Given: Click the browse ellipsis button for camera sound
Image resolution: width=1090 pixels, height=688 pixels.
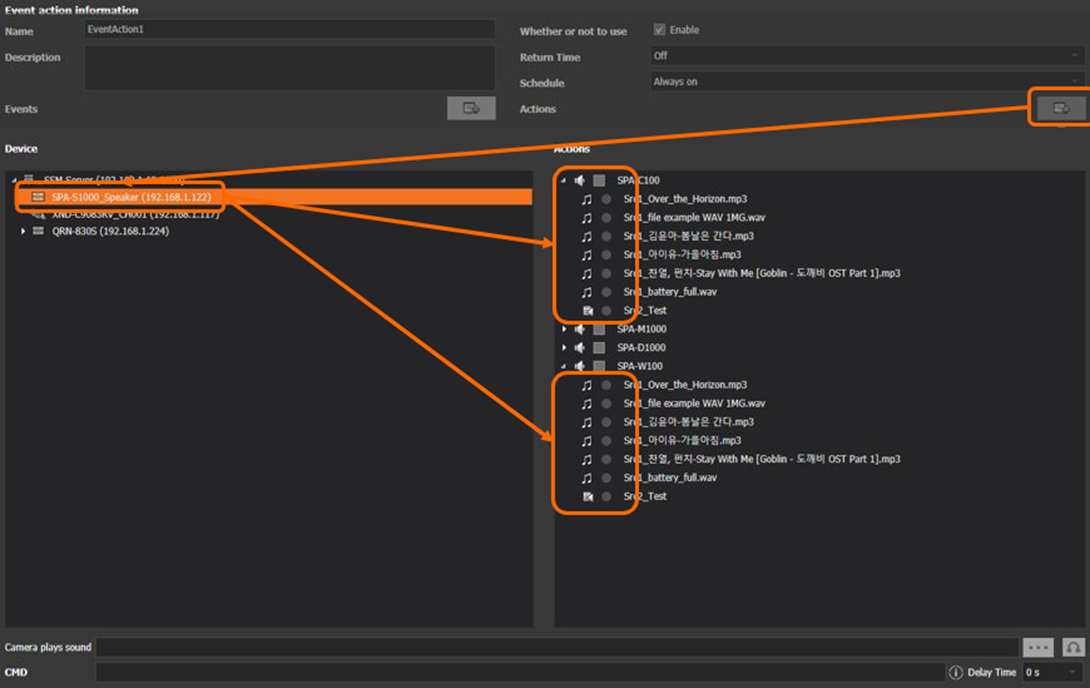Looking at the screenshot, I should [x=1038, y=648].
